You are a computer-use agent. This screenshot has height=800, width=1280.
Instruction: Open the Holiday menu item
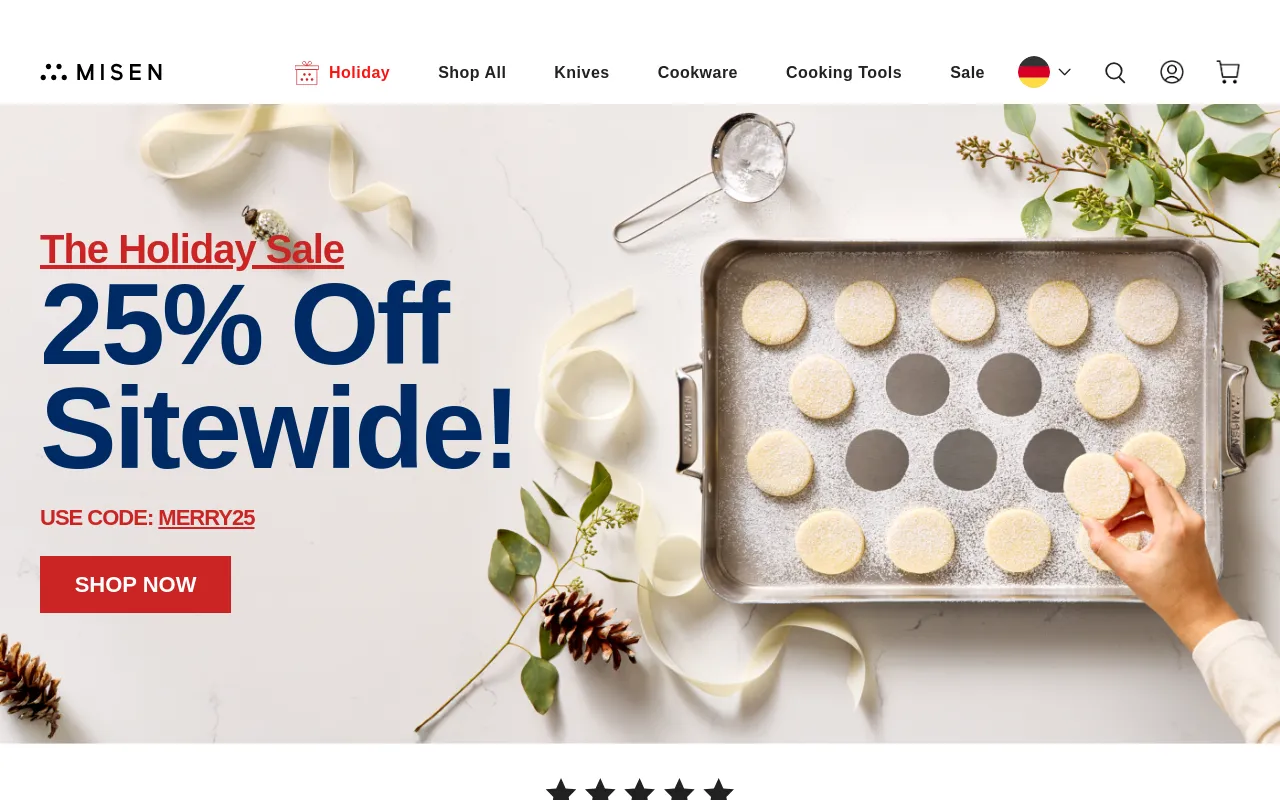coord(359,72)
